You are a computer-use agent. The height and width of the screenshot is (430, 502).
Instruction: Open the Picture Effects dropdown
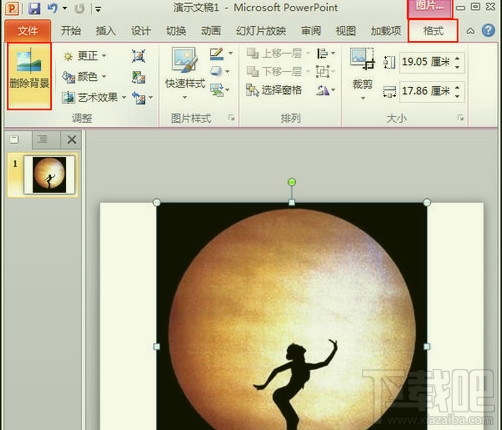click(x=220, y=71)
